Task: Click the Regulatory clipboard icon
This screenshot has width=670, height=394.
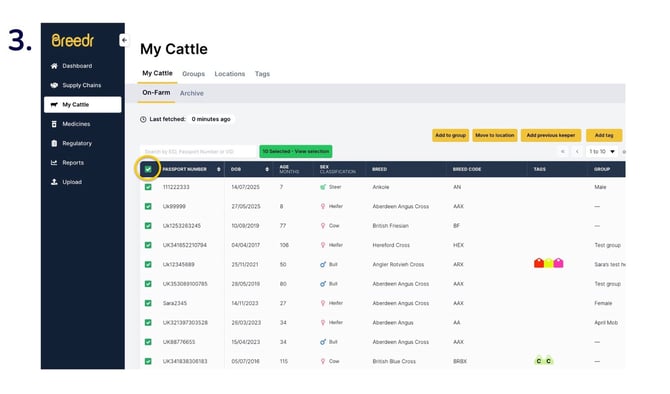Action: pos(54,143)
